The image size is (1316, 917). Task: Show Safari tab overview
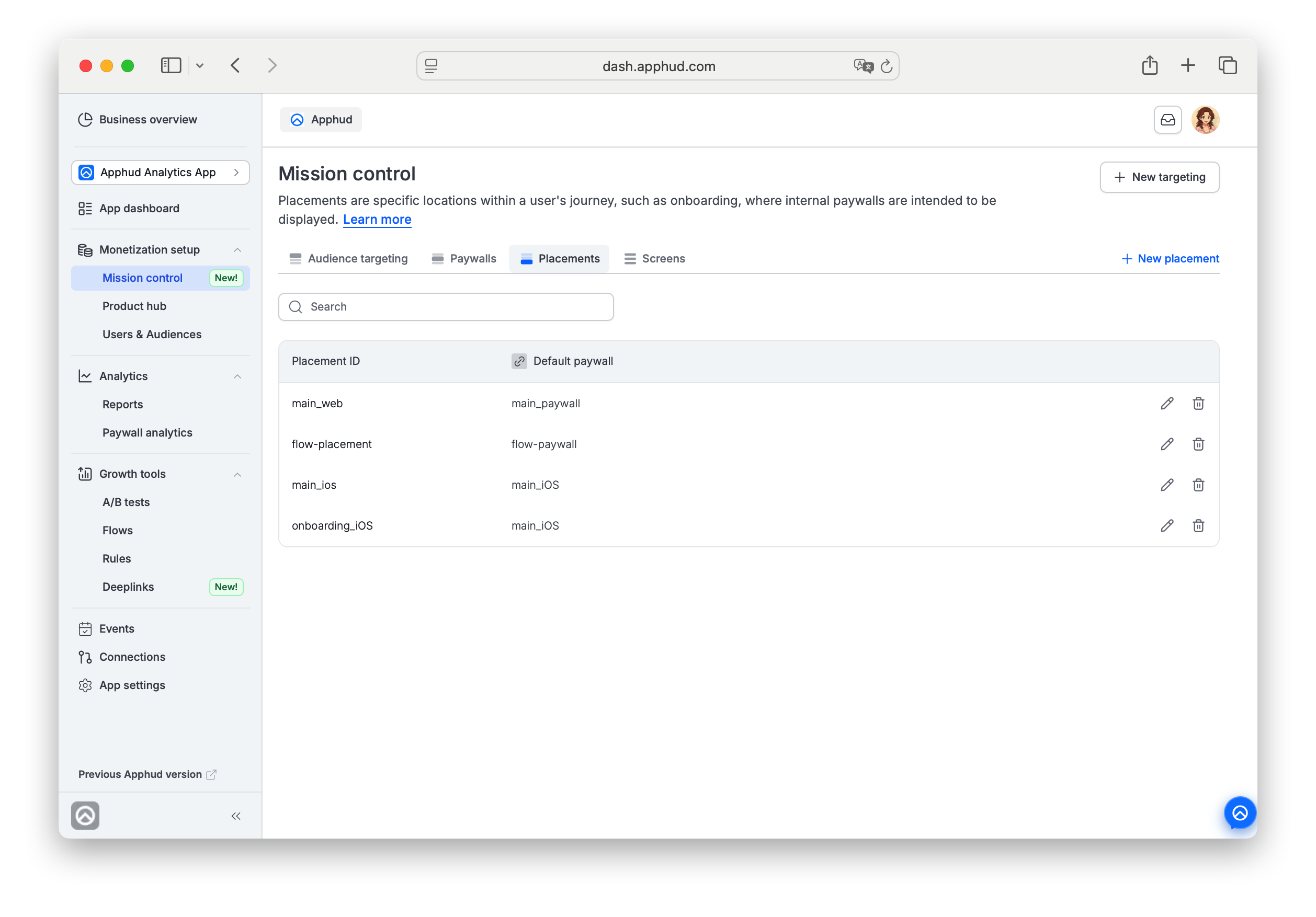(1228, 65)
